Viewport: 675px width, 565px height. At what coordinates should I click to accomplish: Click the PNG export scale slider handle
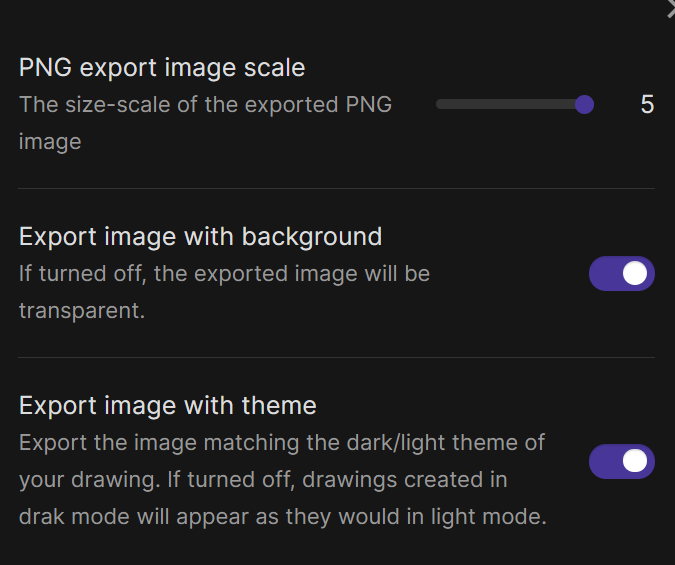click(x=584, y=105)
